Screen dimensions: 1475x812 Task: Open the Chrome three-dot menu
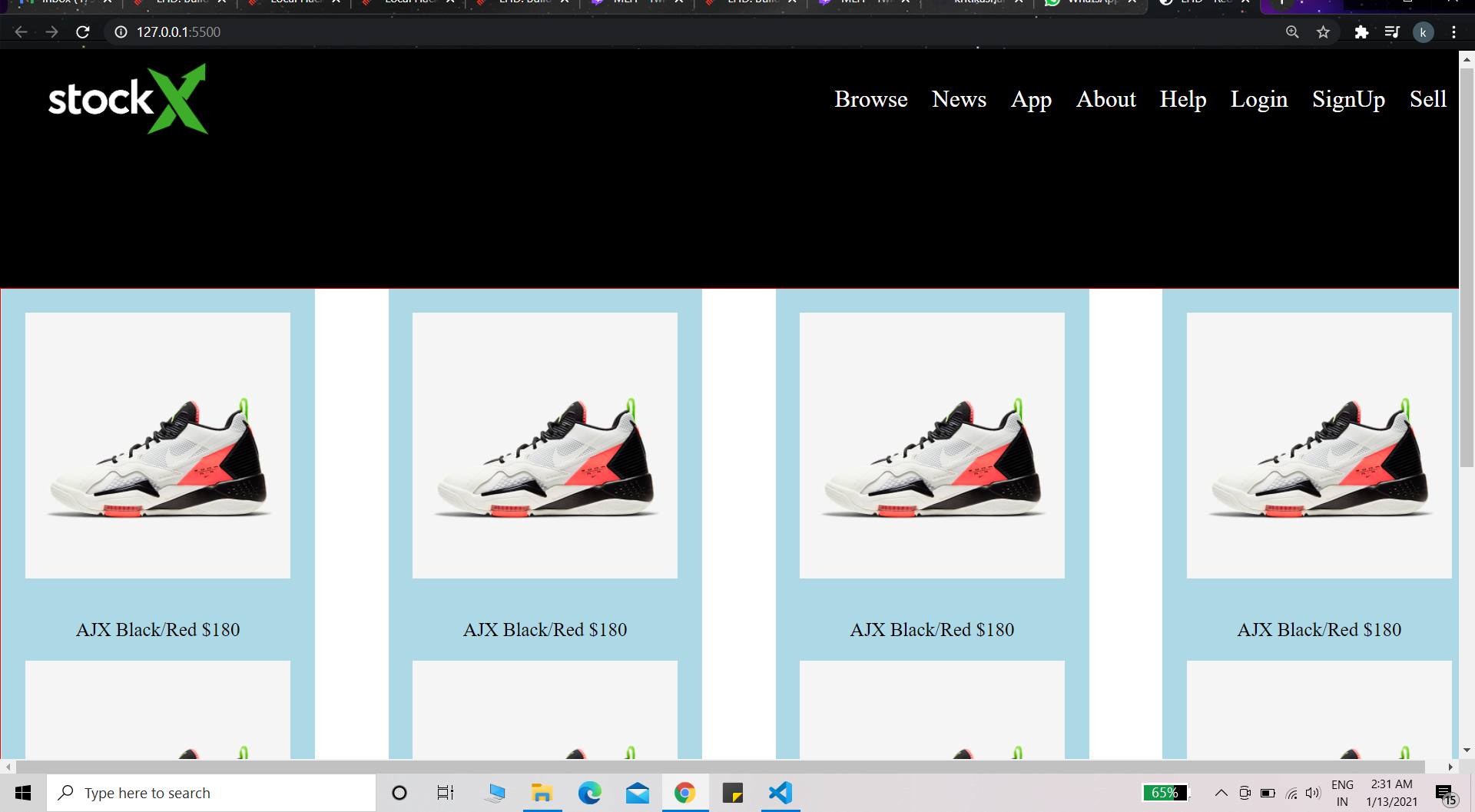point(1453,32)
